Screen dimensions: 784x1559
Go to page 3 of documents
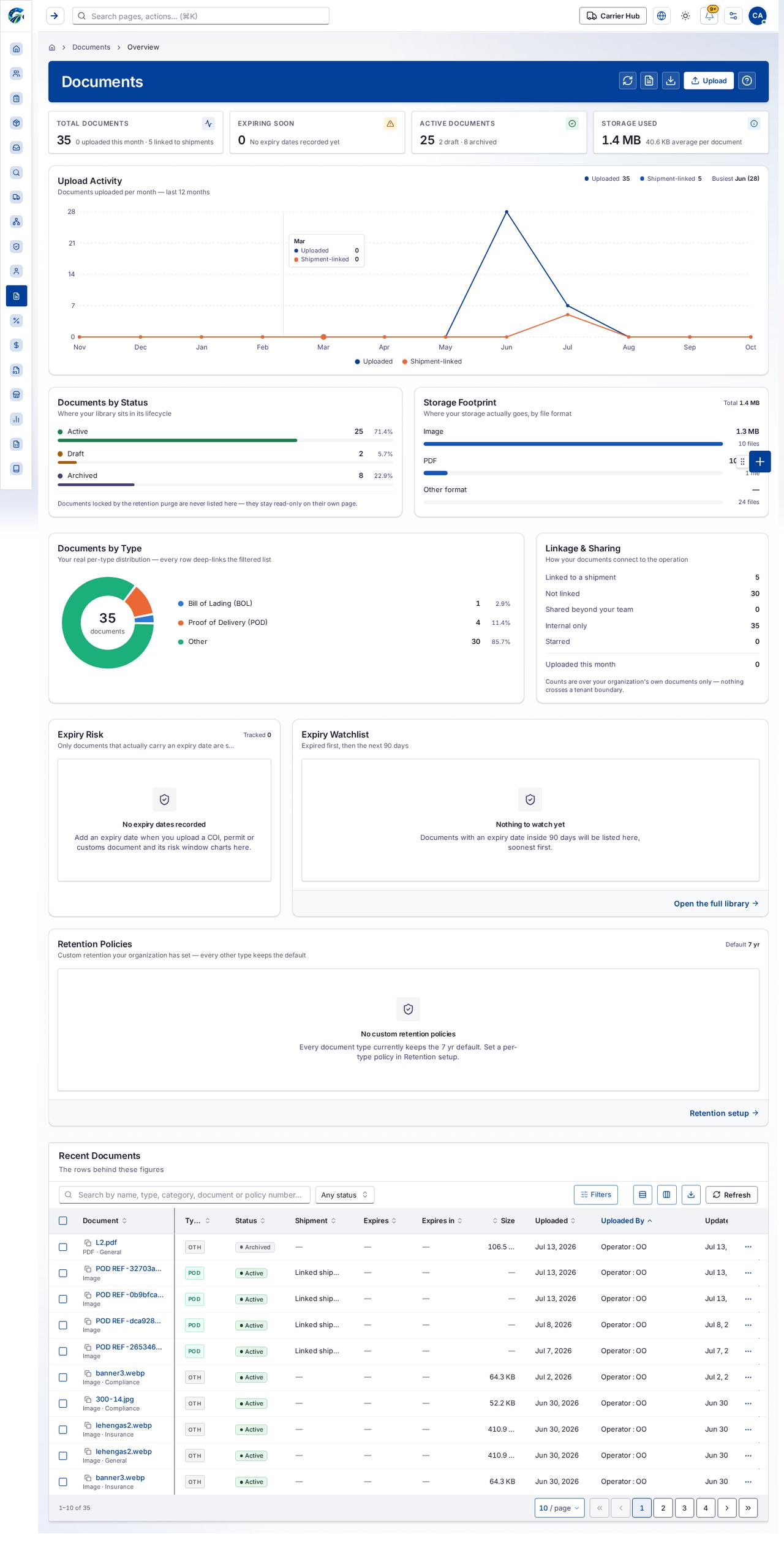tap(684, 1508)
